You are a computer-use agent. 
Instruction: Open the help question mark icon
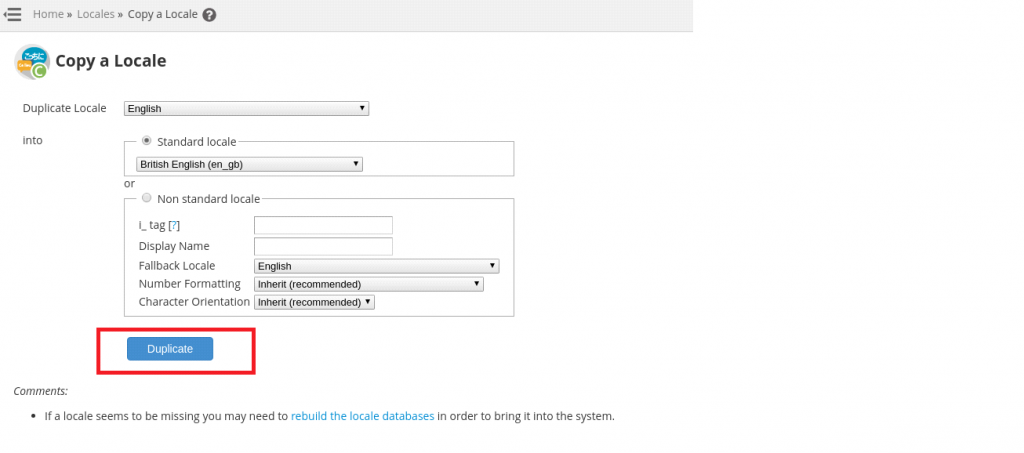(x=208, y=15)
